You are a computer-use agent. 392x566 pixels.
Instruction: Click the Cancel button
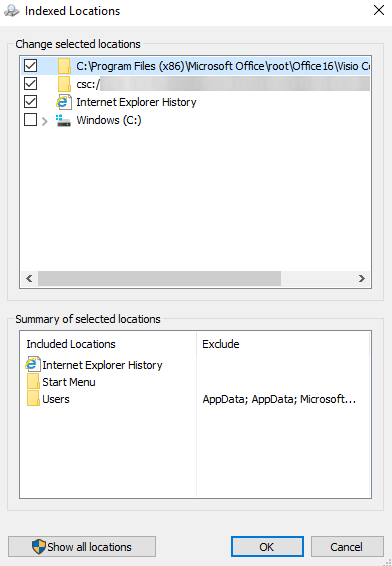[347, 547]
